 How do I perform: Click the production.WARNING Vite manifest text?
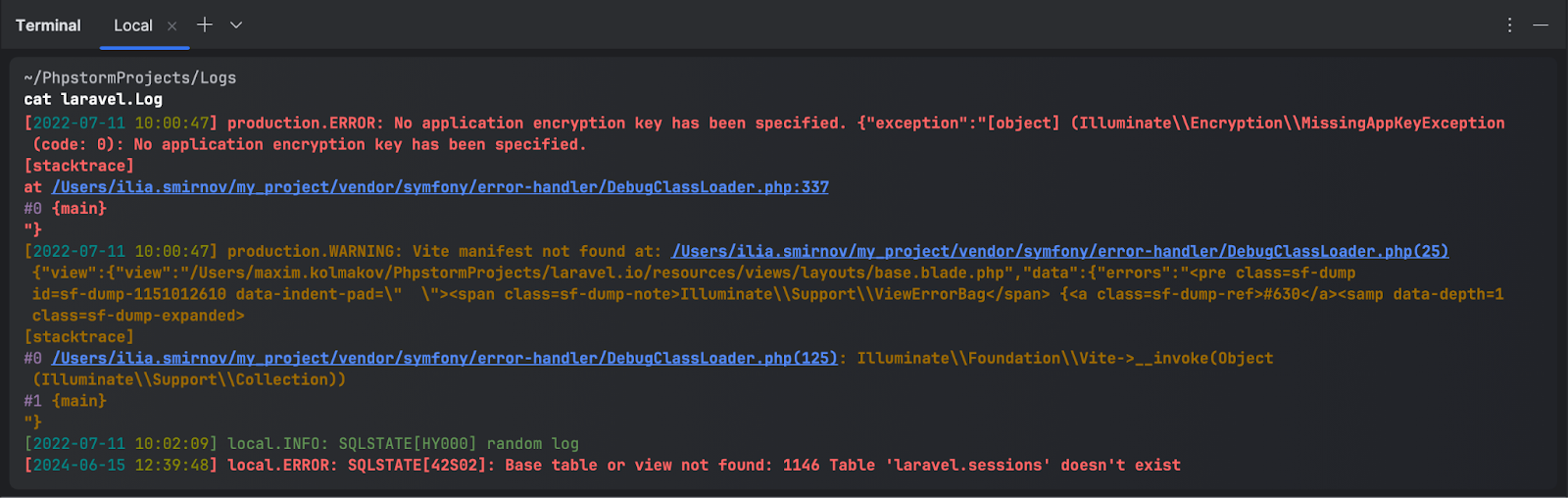point(444,251)
